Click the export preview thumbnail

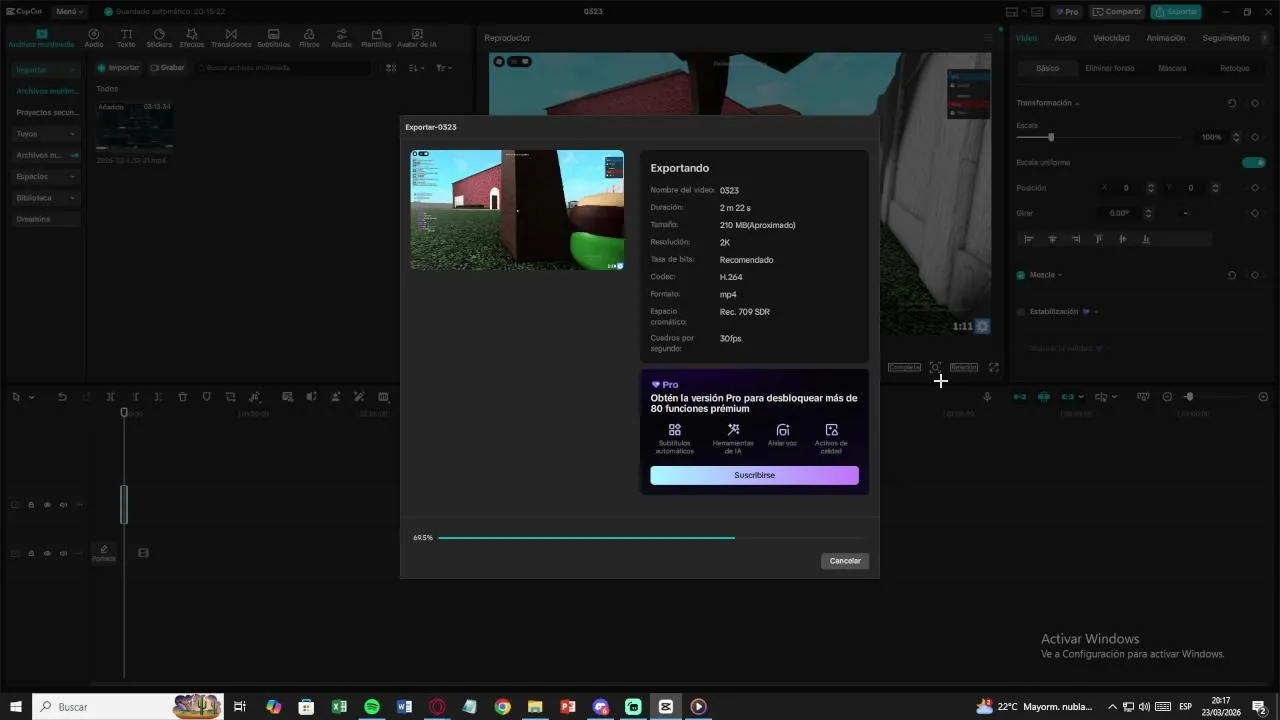(x=517, y=210)
